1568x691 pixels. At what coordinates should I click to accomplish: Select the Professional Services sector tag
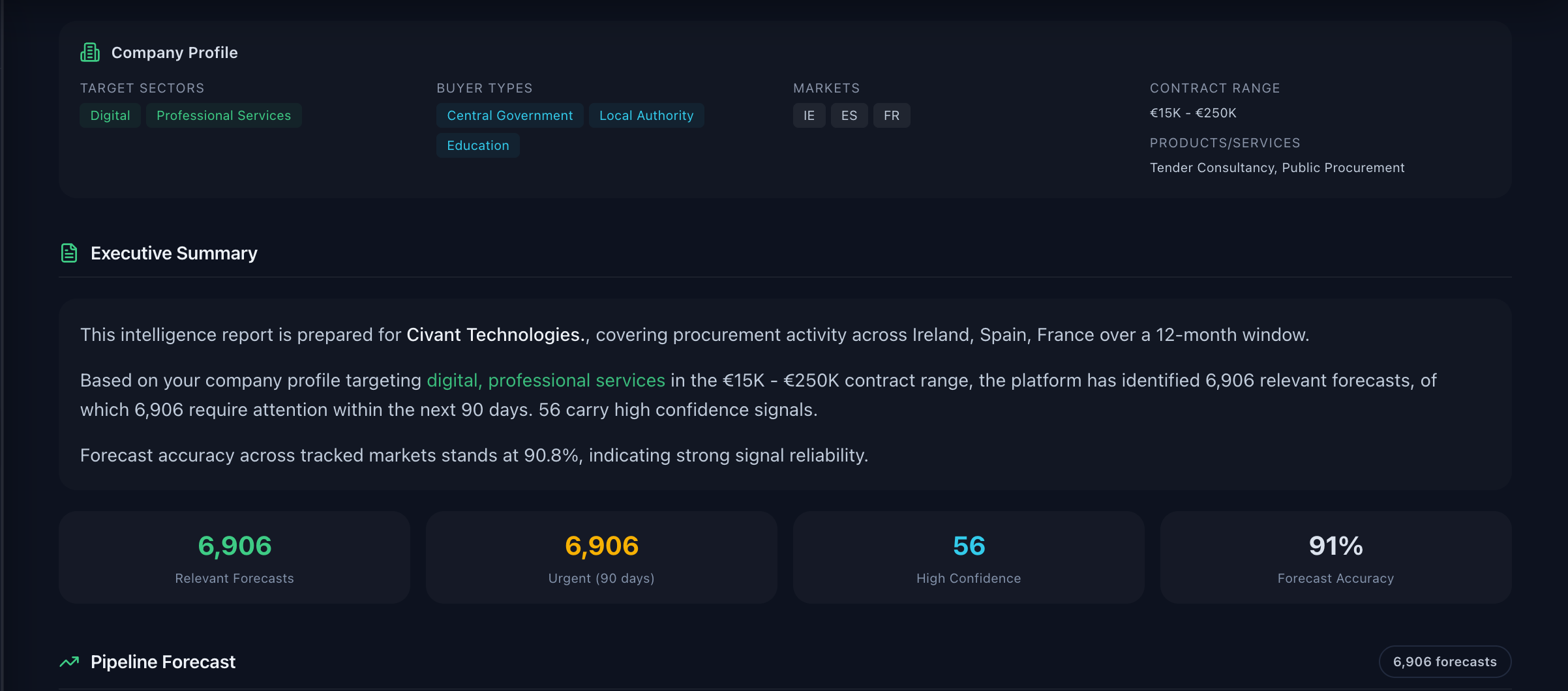(x=224, y=115)
